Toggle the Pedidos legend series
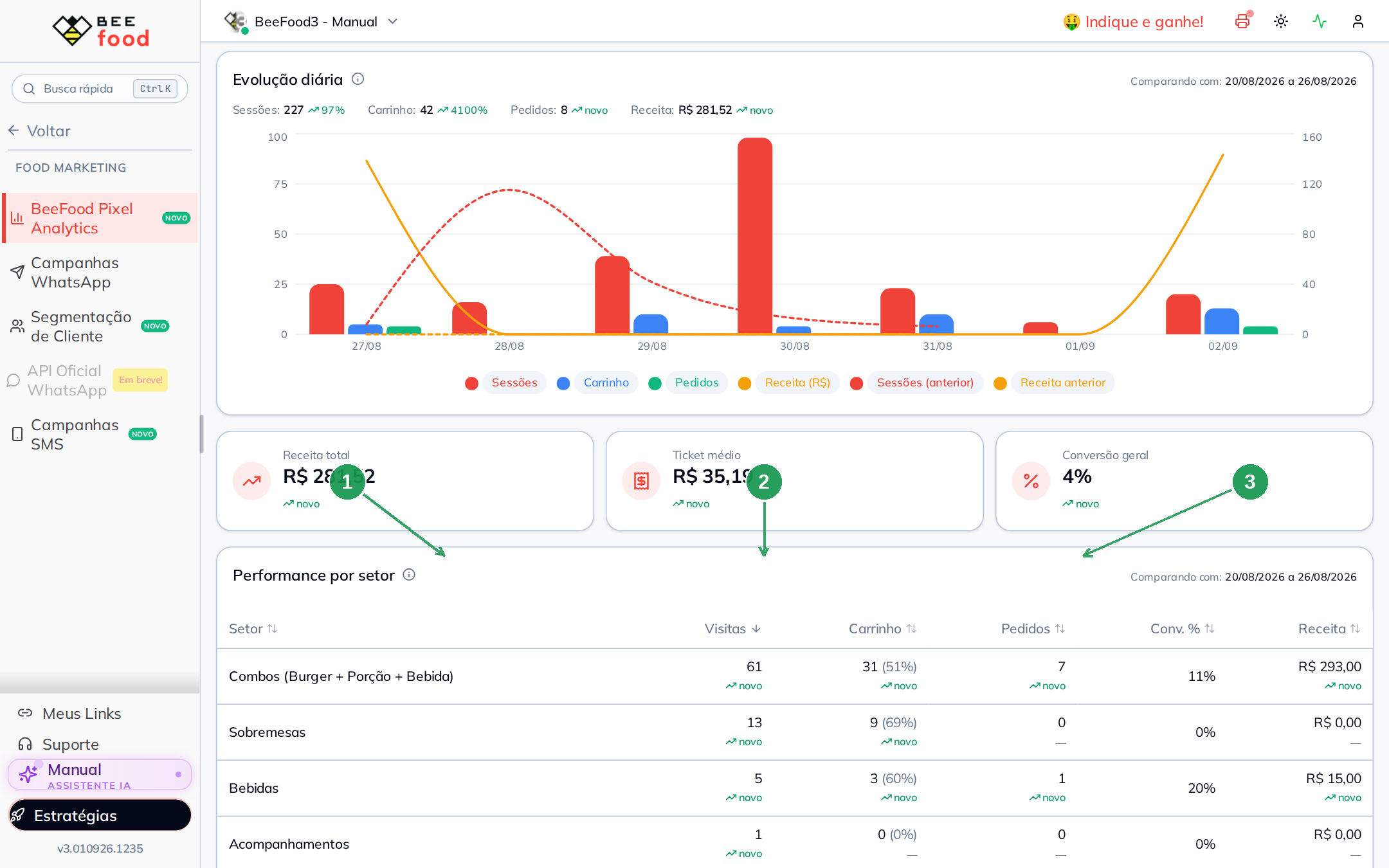1389x868 pixels. pyautogui.click(x=696, y=383)
